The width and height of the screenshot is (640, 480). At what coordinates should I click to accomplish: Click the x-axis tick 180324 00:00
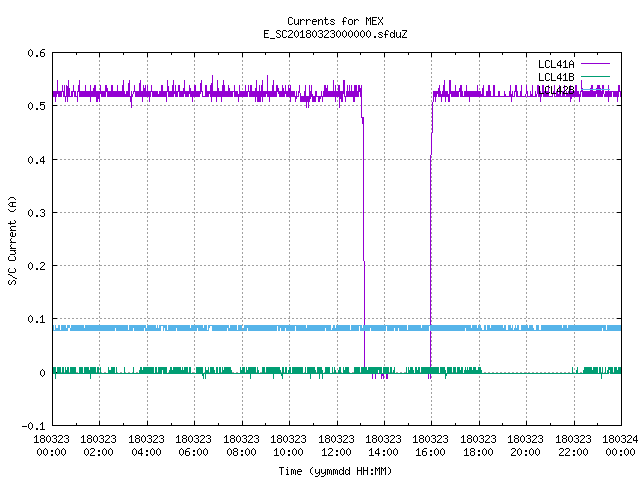[620, 446]
